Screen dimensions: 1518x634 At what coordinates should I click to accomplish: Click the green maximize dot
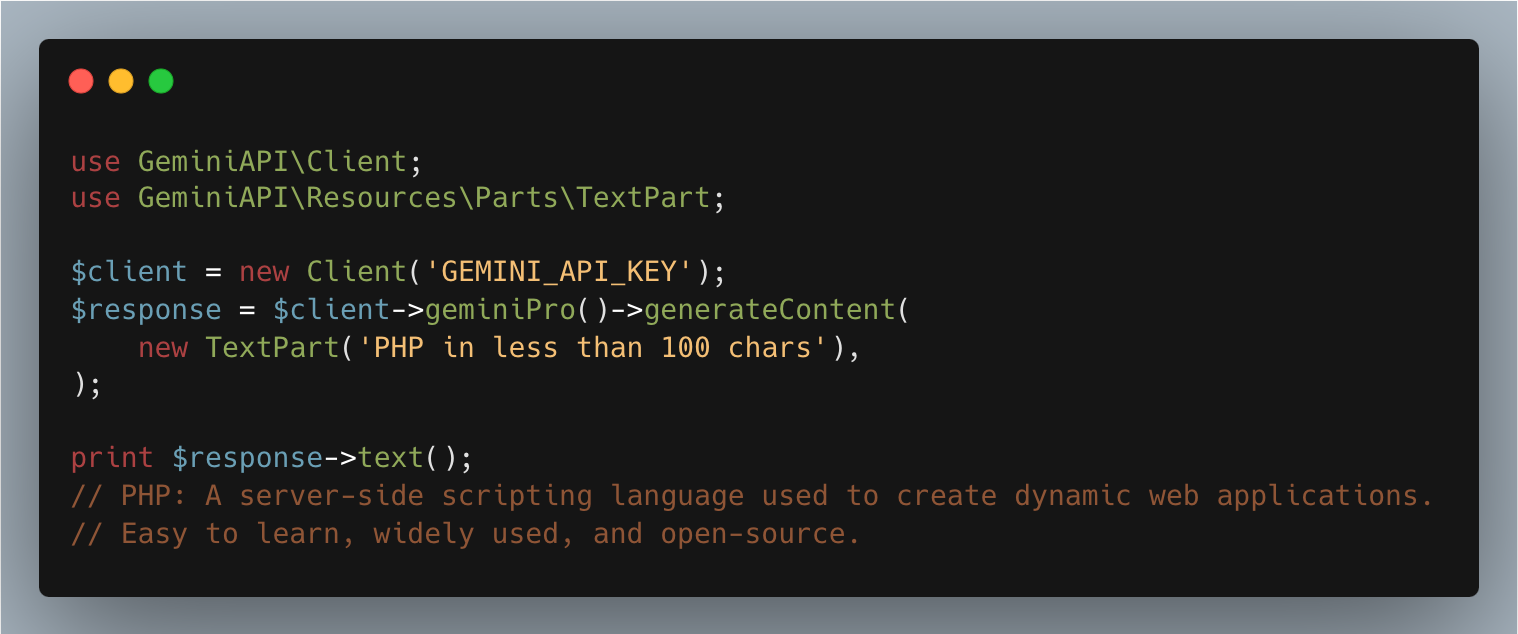(x=161, y=81)
